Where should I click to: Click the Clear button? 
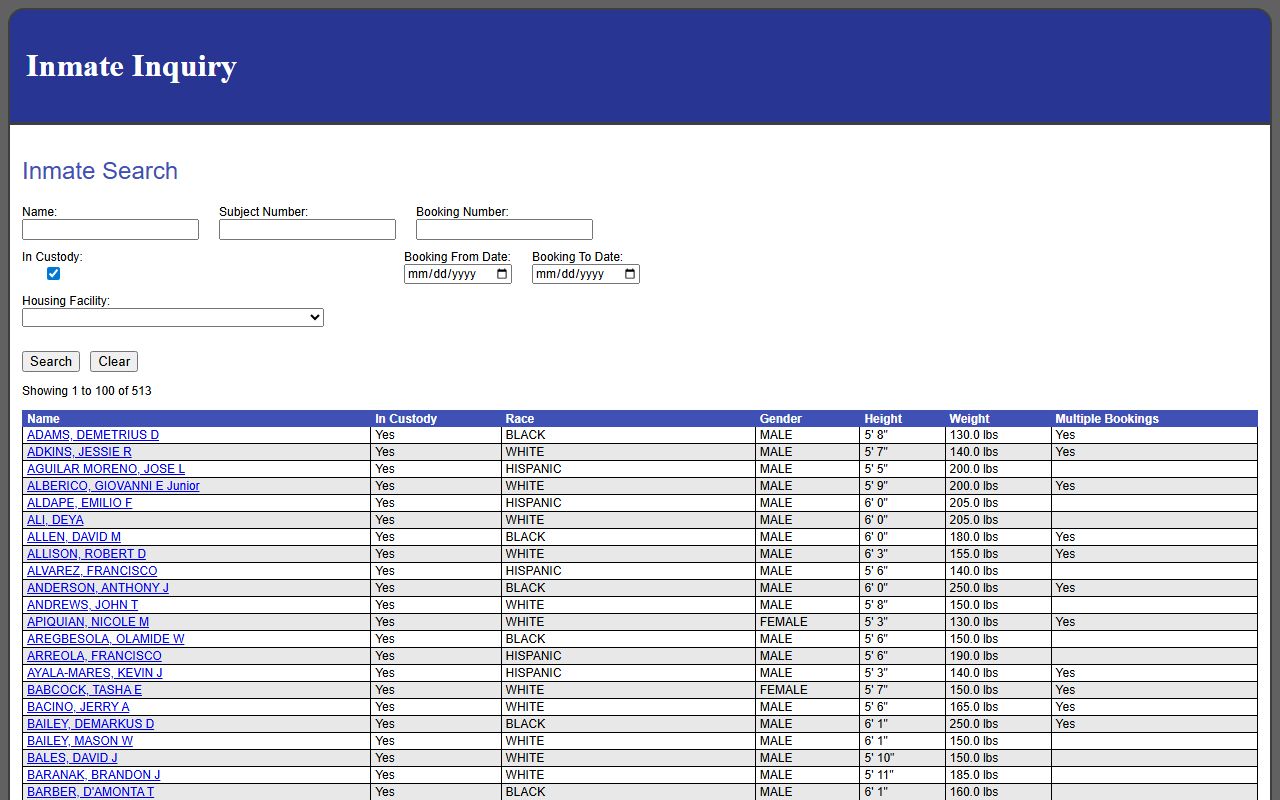(114, 361)
